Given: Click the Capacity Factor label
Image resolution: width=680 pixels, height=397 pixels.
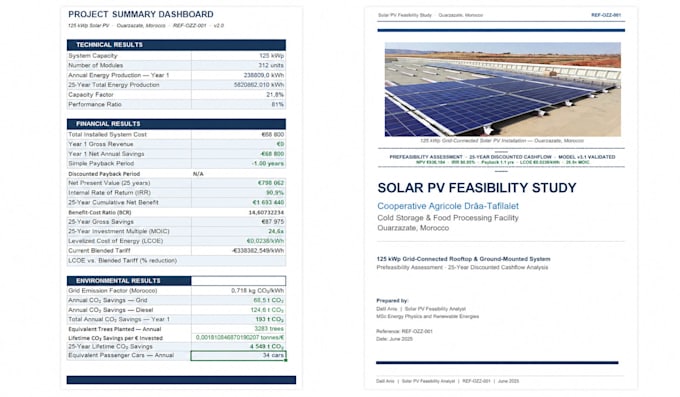Looking at the screenshot, I should pos(91,95).
